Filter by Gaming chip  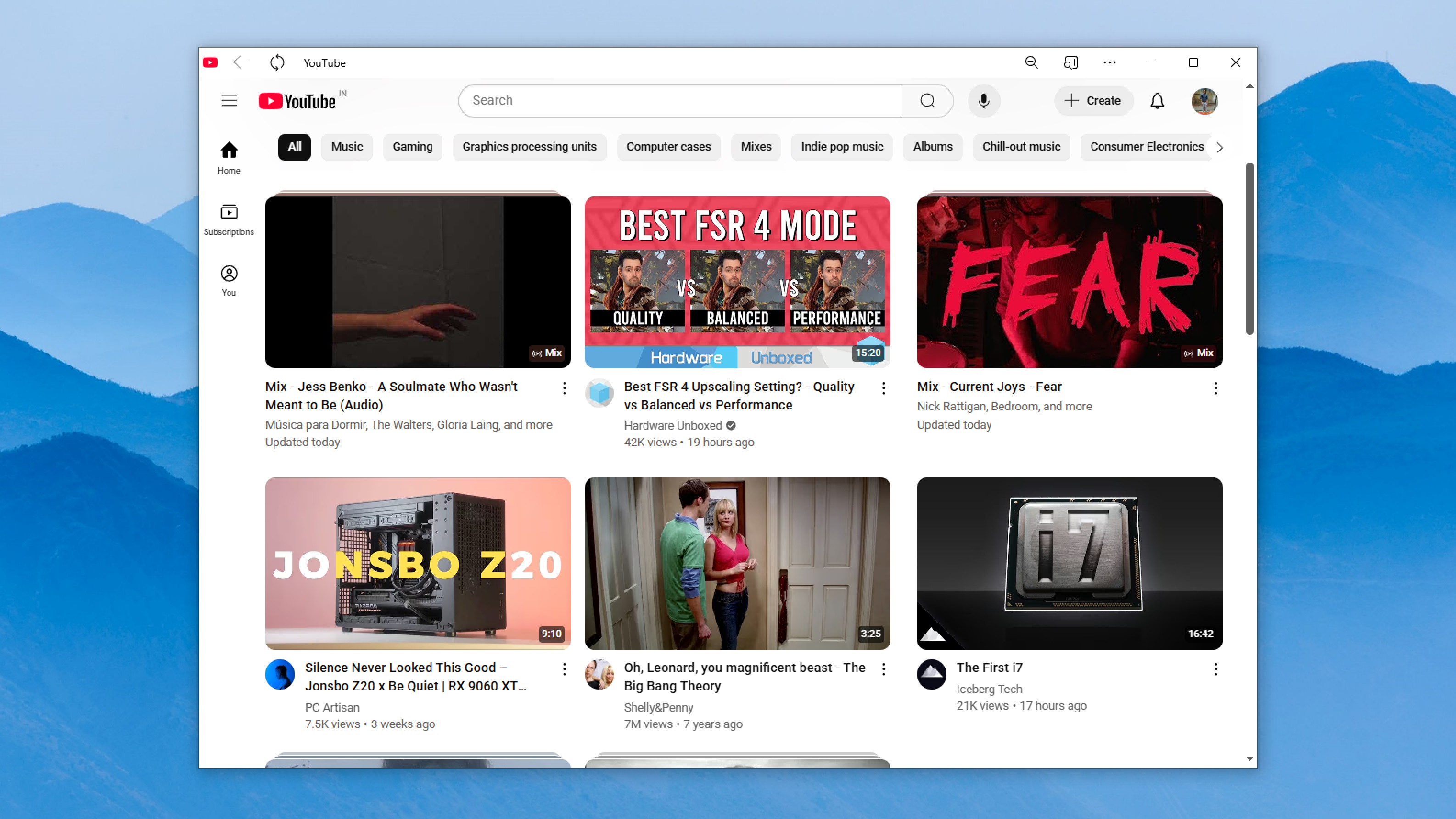(x=413, y=147)
